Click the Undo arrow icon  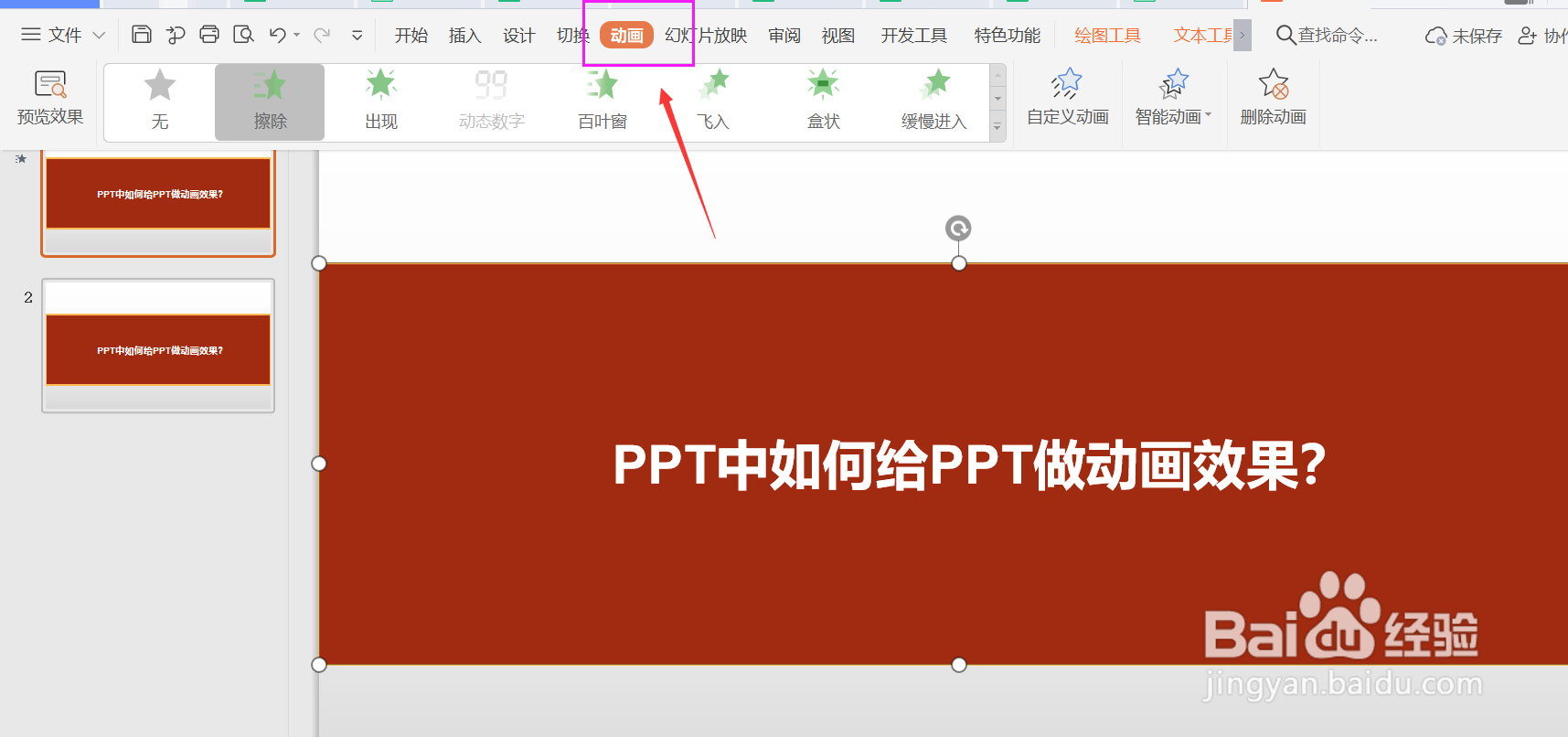click(x=278, y=35)
